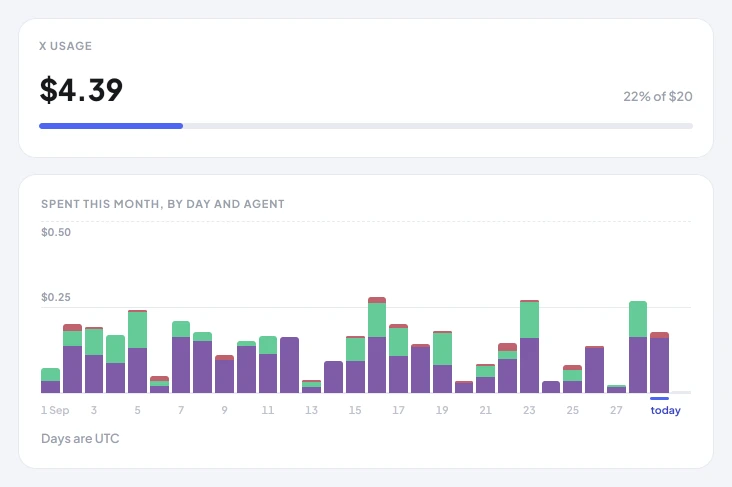The height and width of the screenshot is (487, 732).
Task: Click the Sep 24 small purple bar
Action: click(551, 387)
